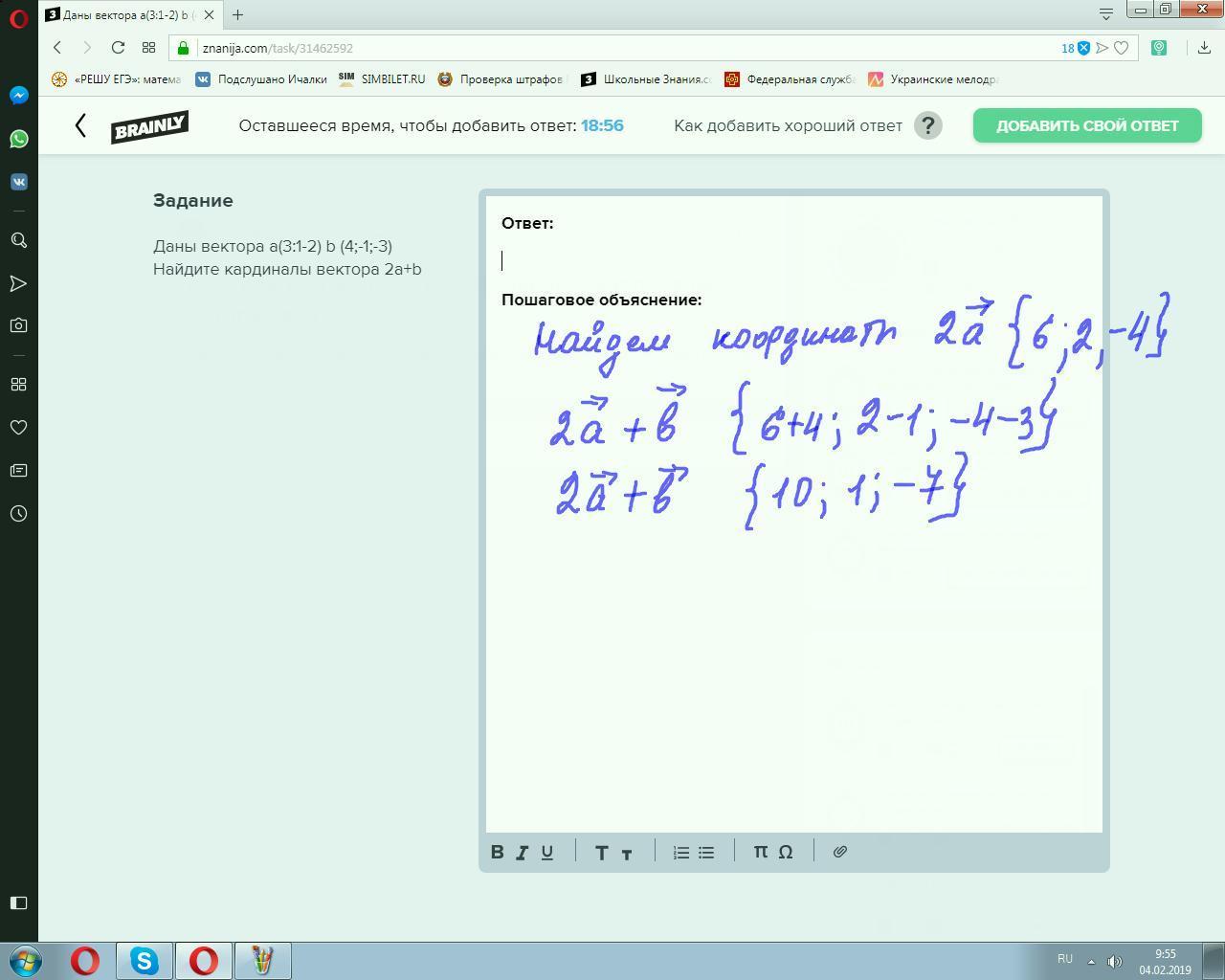
Task: Toggle bold formatting in answer editor
Action: pyautogui.click(x=498, y=852)
